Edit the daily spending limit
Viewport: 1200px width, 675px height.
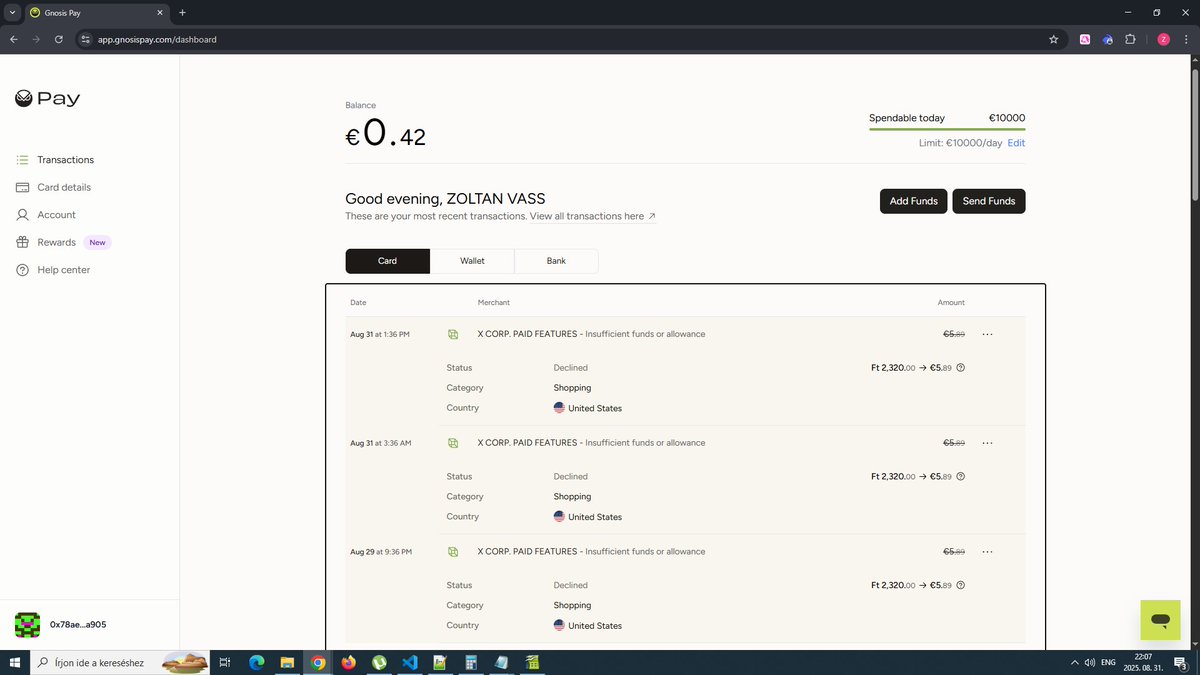[x=1016, y=143]
